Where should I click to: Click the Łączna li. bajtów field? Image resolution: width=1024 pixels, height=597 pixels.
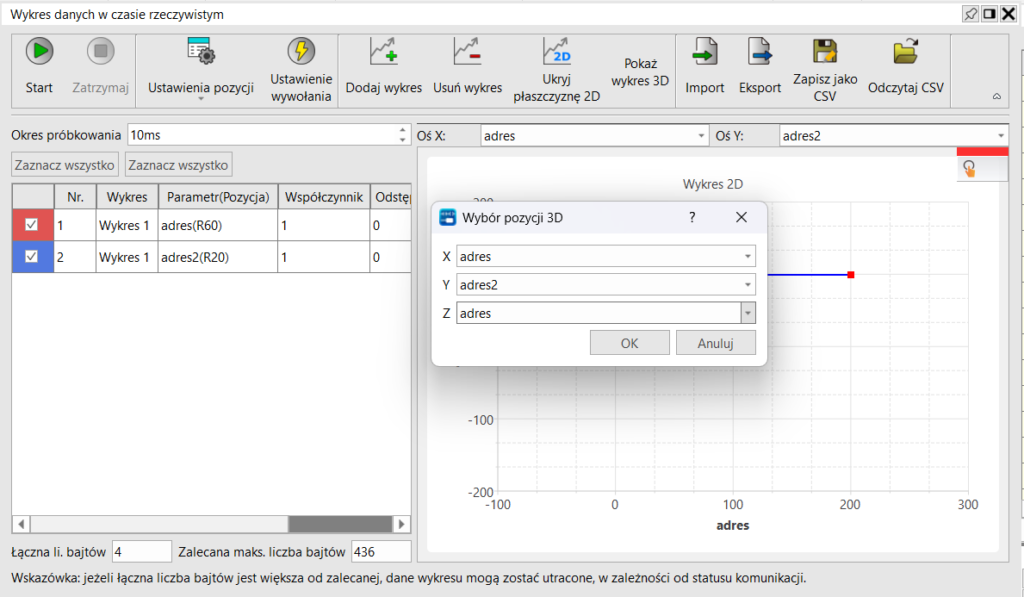click(142, 552)
